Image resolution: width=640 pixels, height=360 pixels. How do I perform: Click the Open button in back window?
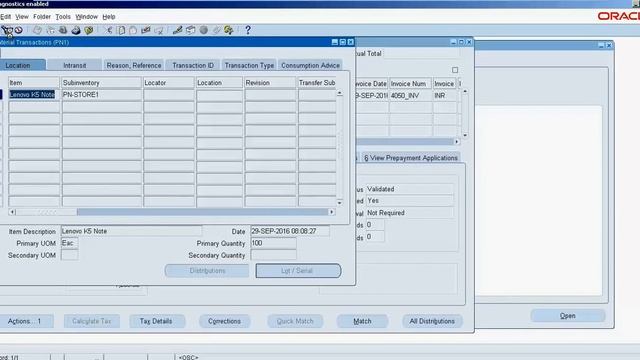(x=568, y=316)
